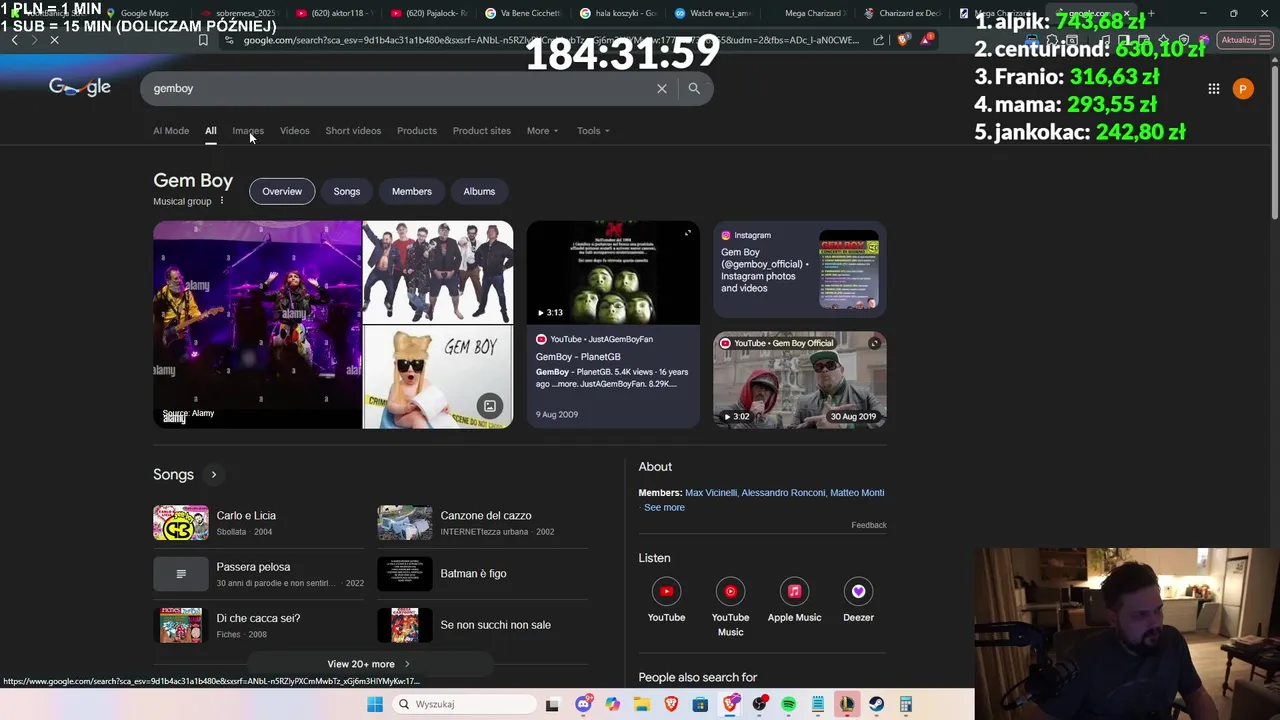Select the Songs chip

pos(347,191)
